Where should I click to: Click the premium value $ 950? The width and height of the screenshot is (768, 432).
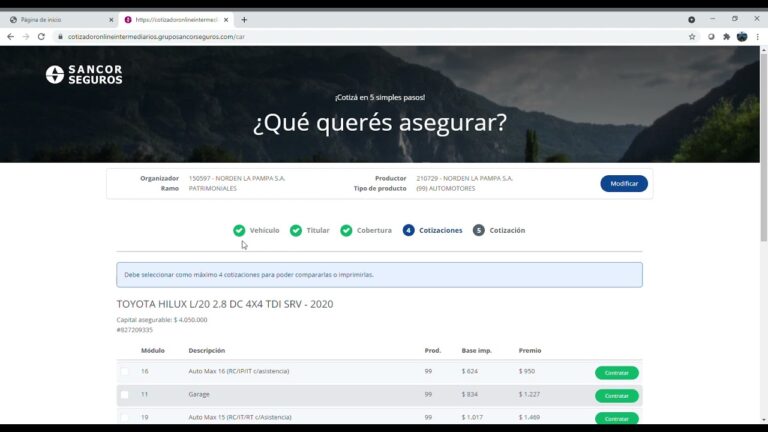coord(527,371)
